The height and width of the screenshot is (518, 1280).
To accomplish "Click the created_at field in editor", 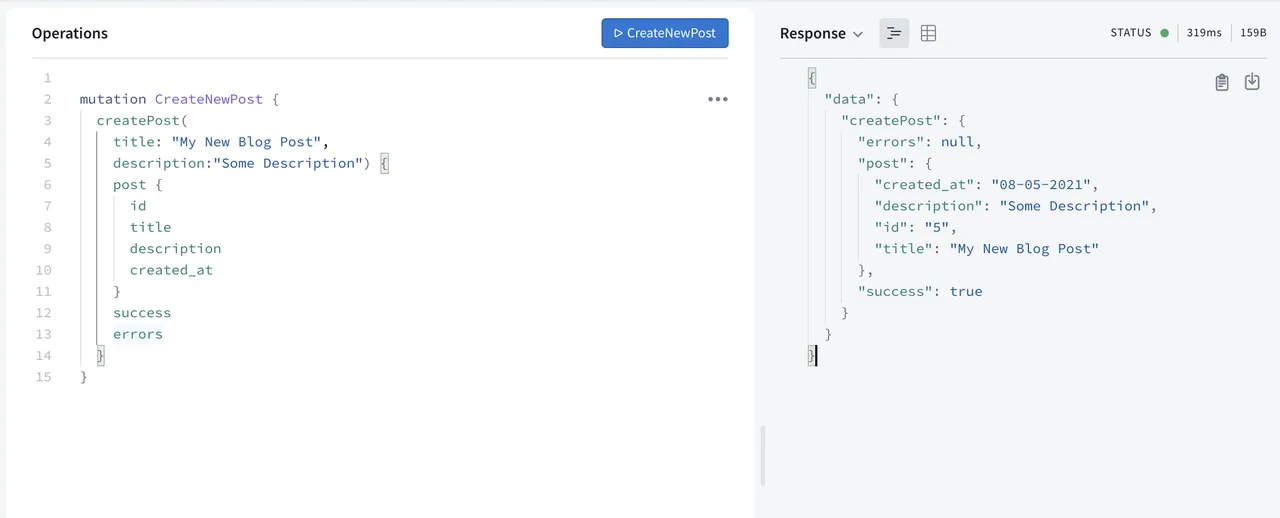I will pos(171,270).
